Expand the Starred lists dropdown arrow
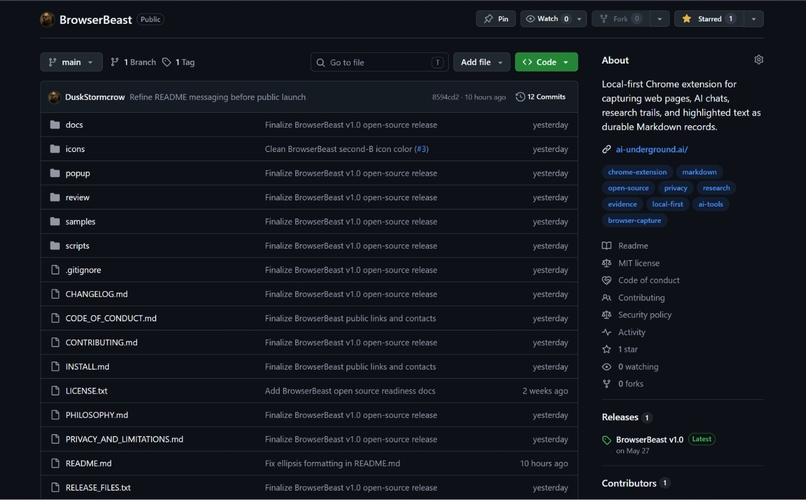 click(754, 19)
